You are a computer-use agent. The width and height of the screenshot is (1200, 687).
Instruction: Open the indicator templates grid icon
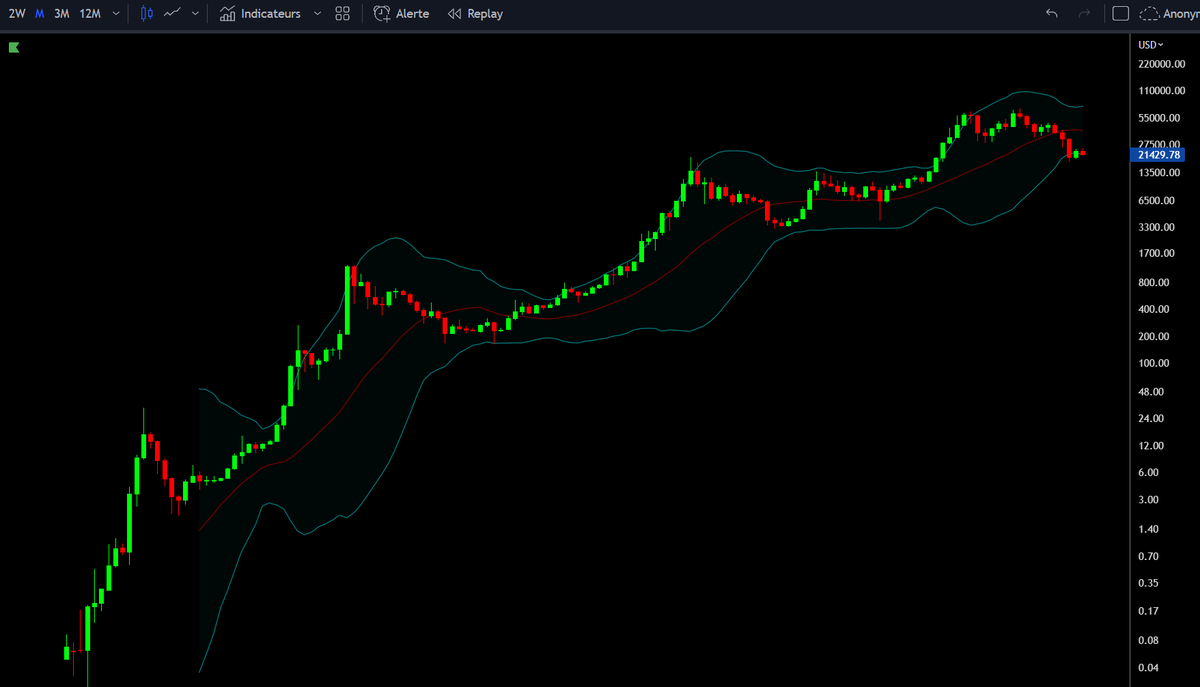coord(342,14)
